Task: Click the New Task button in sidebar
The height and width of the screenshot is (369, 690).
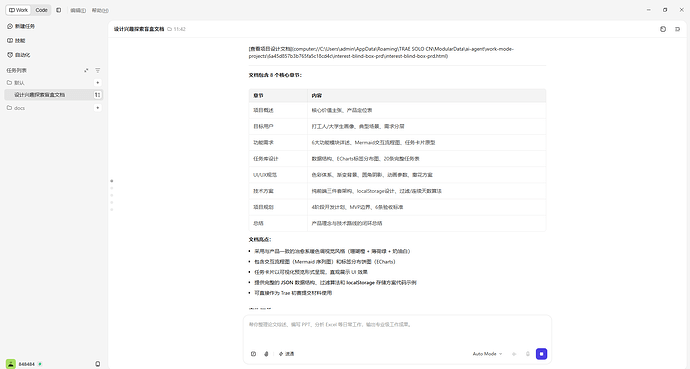Action: pyautogui.click(x=21, y=26)
